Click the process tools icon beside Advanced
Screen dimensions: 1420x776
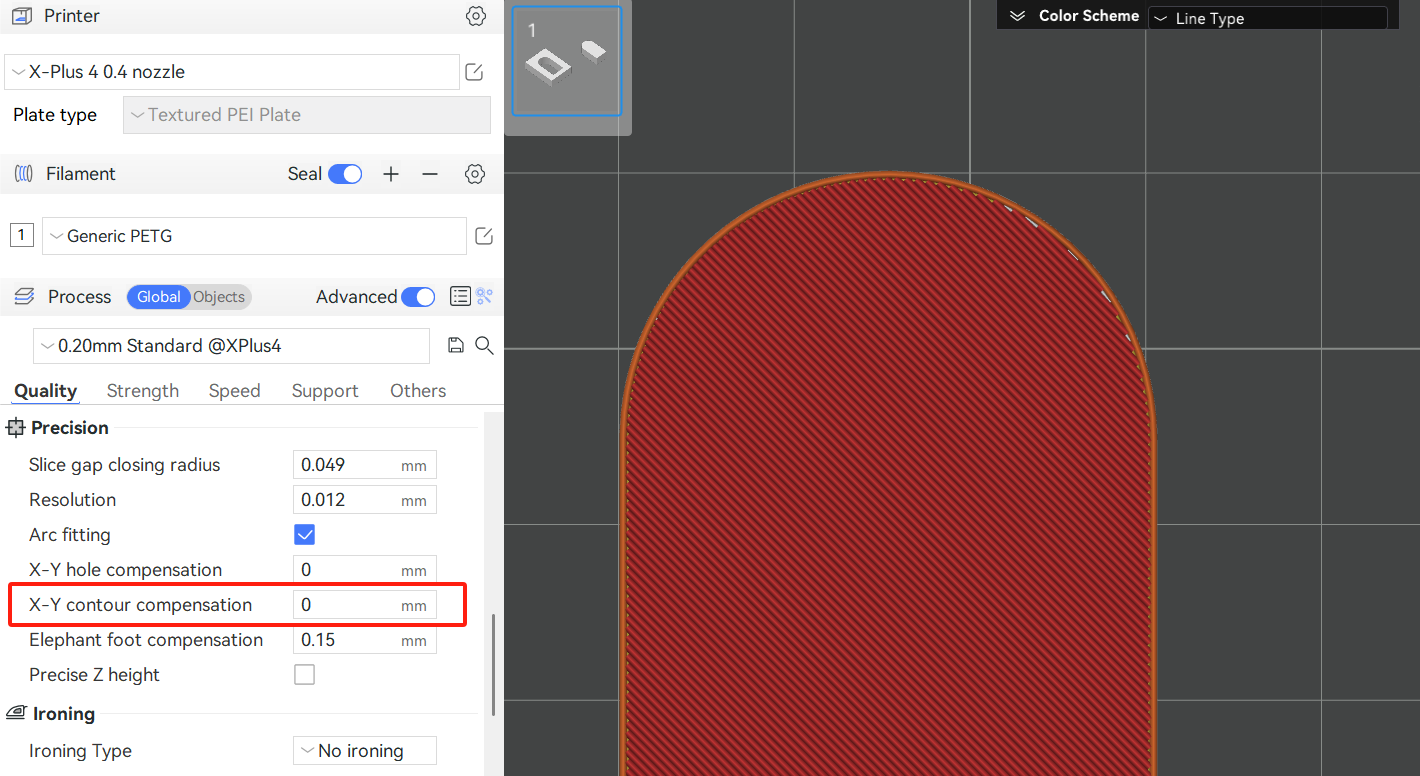[x=485, y=296]
